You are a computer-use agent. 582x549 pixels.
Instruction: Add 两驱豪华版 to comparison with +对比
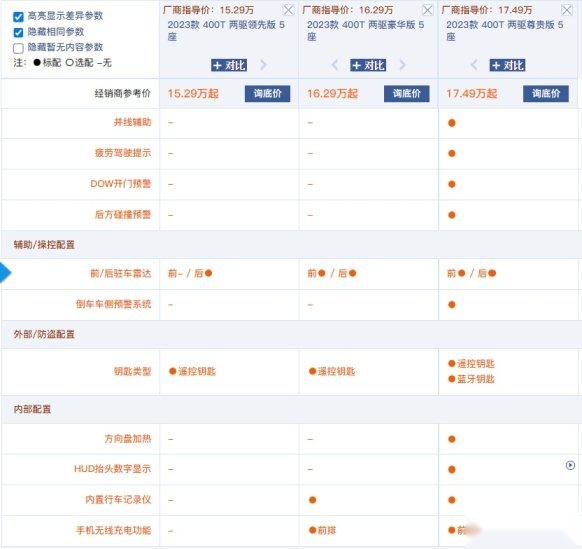pos(368,65)
